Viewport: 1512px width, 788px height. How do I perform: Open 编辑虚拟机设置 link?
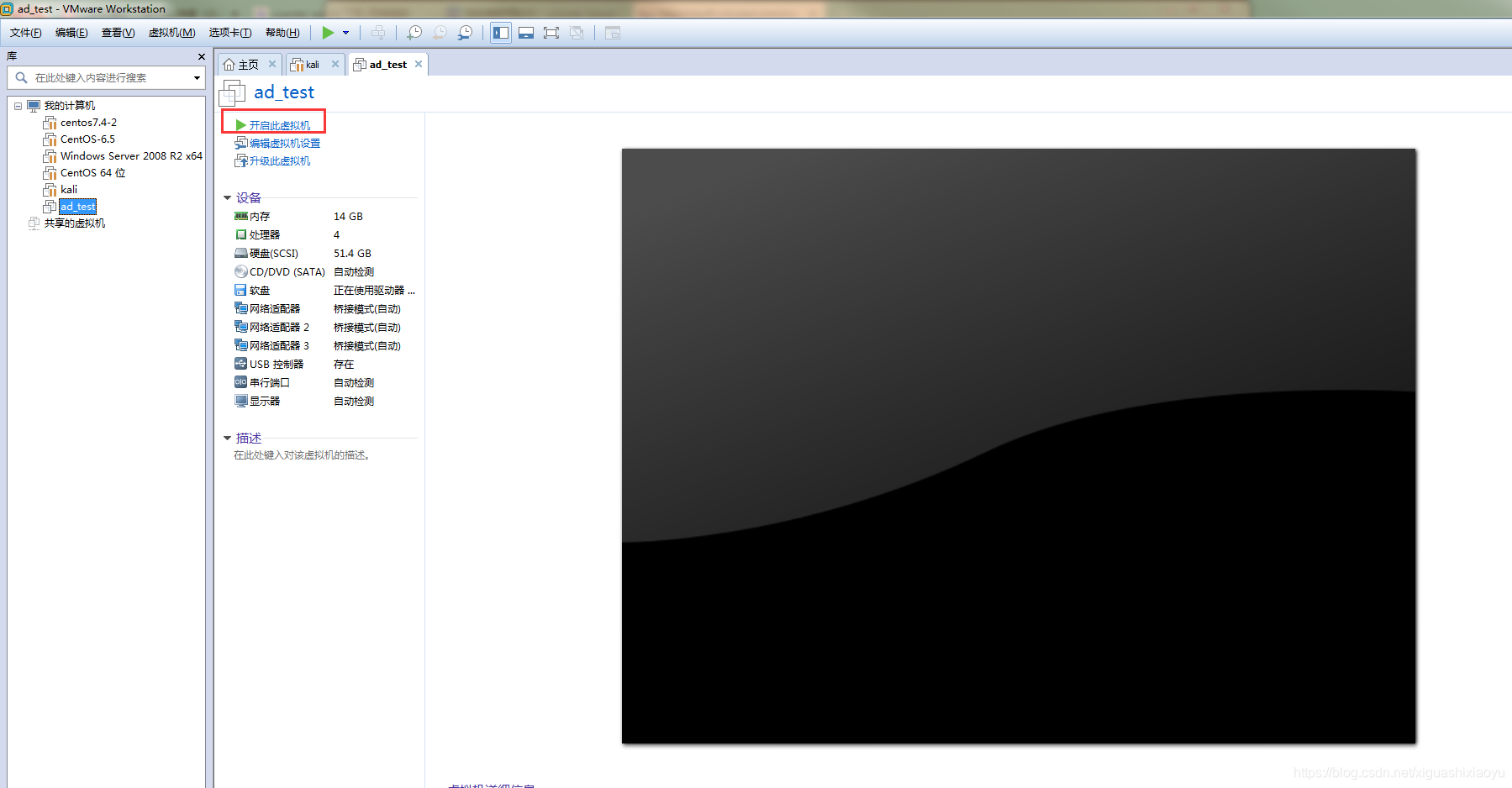click(x=285, y=144)
